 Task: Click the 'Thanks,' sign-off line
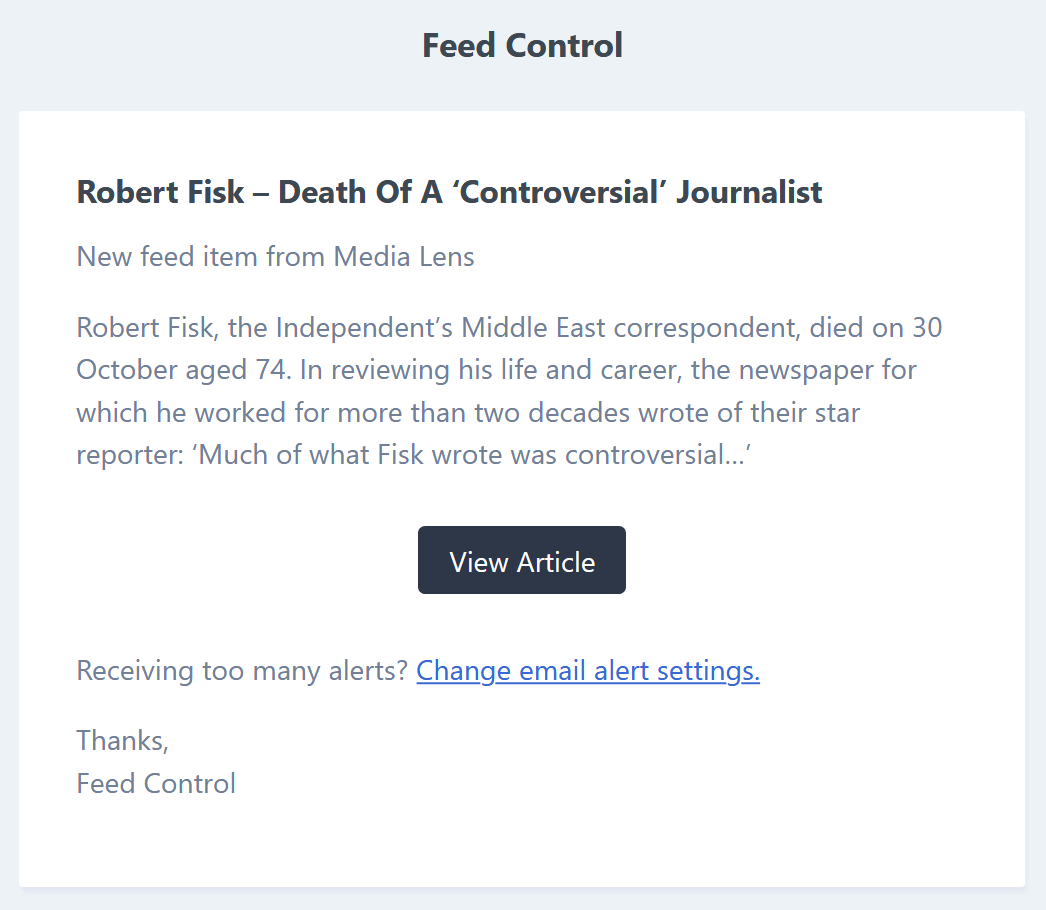[x=123, y=741]
